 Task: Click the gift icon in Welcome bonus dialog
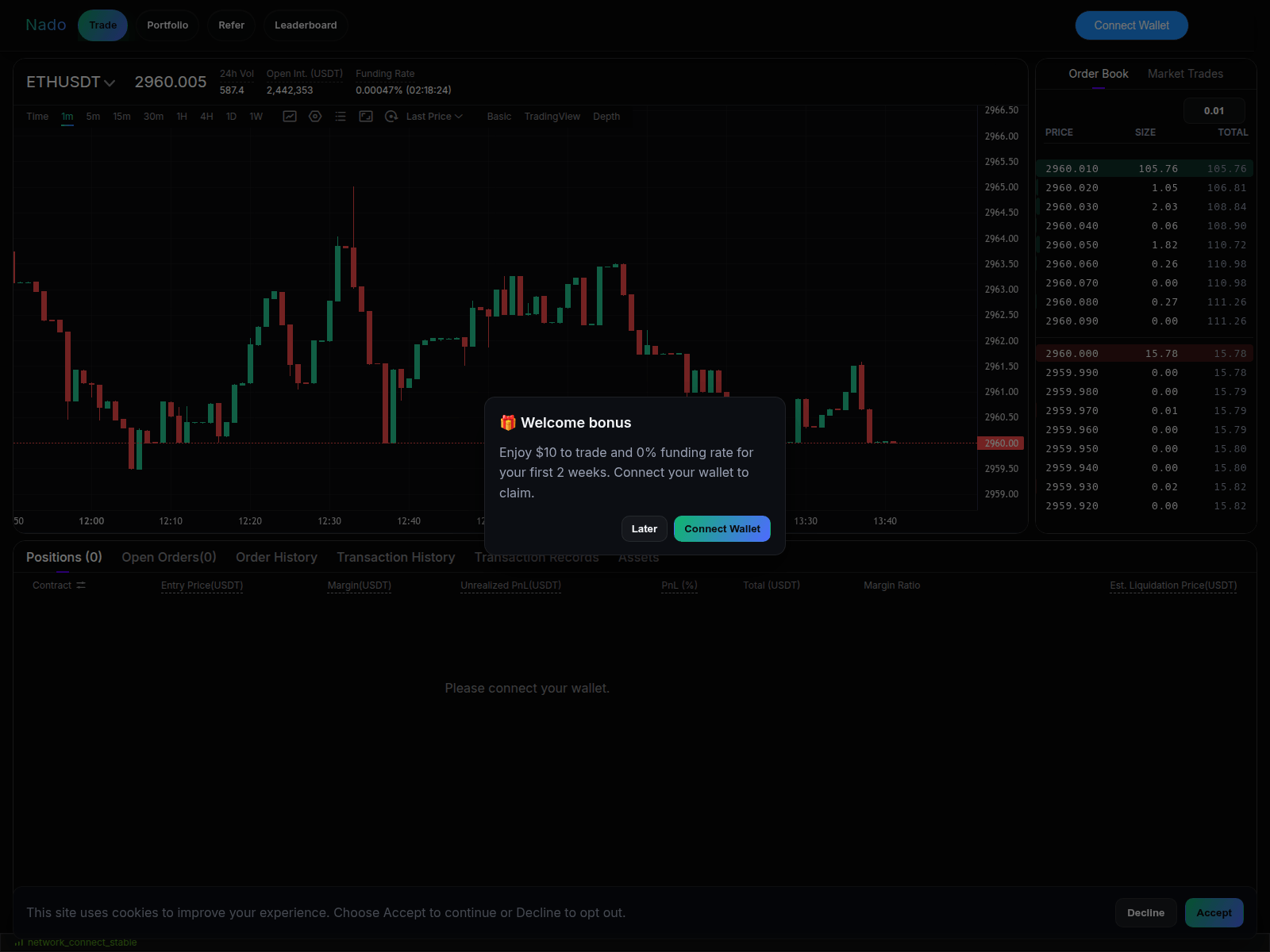(x=508, y=423)
